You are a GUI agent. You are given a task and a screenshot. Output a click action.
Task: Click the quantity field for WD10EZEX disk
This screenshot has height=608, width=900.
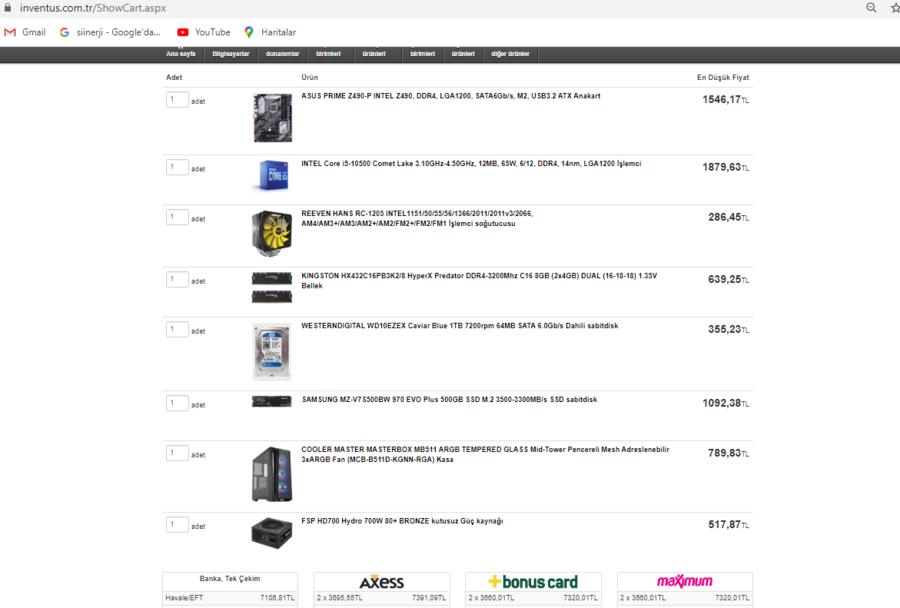click(x=177, y=329)
